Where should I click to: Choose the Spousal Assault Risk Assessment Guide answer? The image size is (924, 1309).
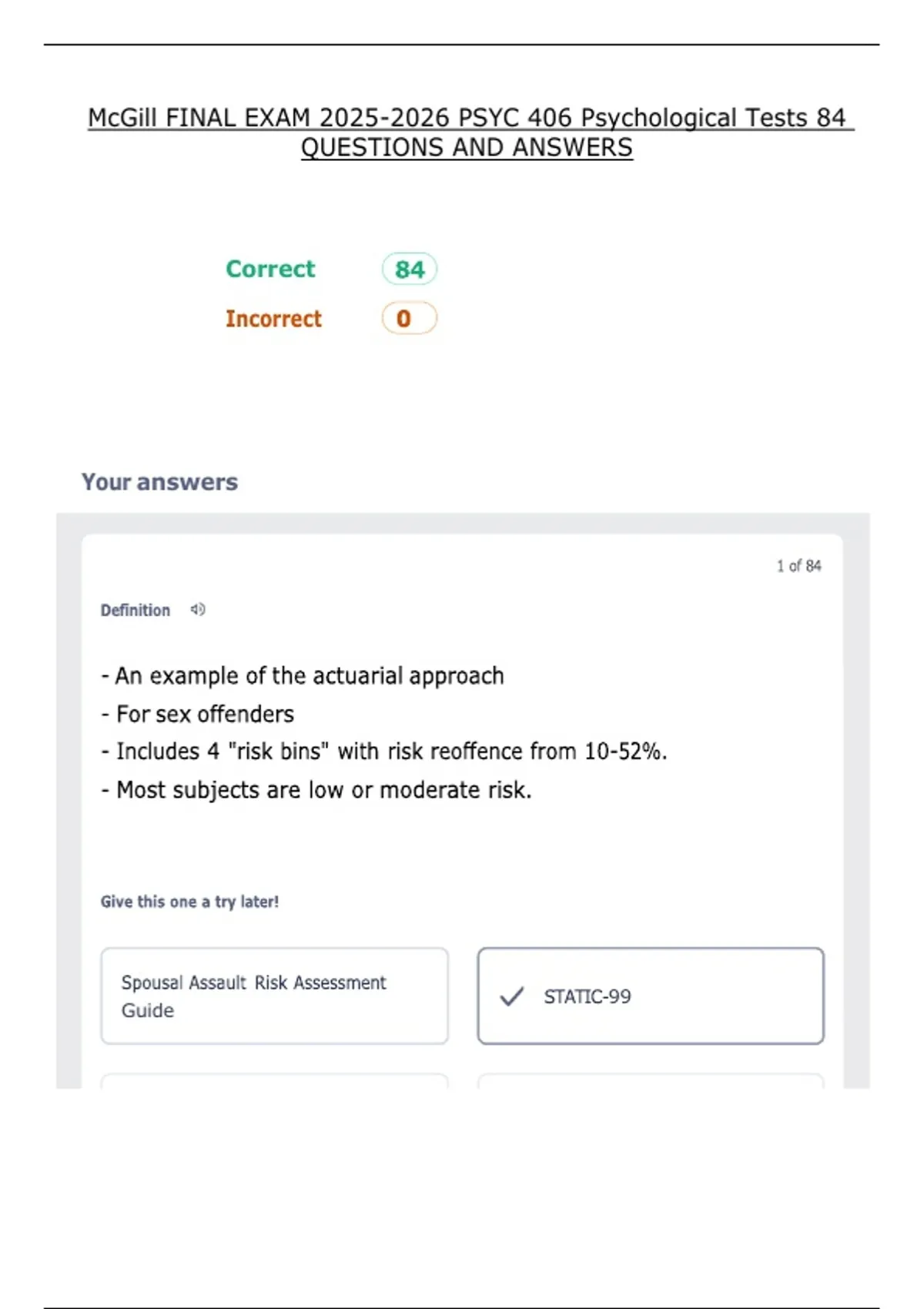[x=274, y=996]
